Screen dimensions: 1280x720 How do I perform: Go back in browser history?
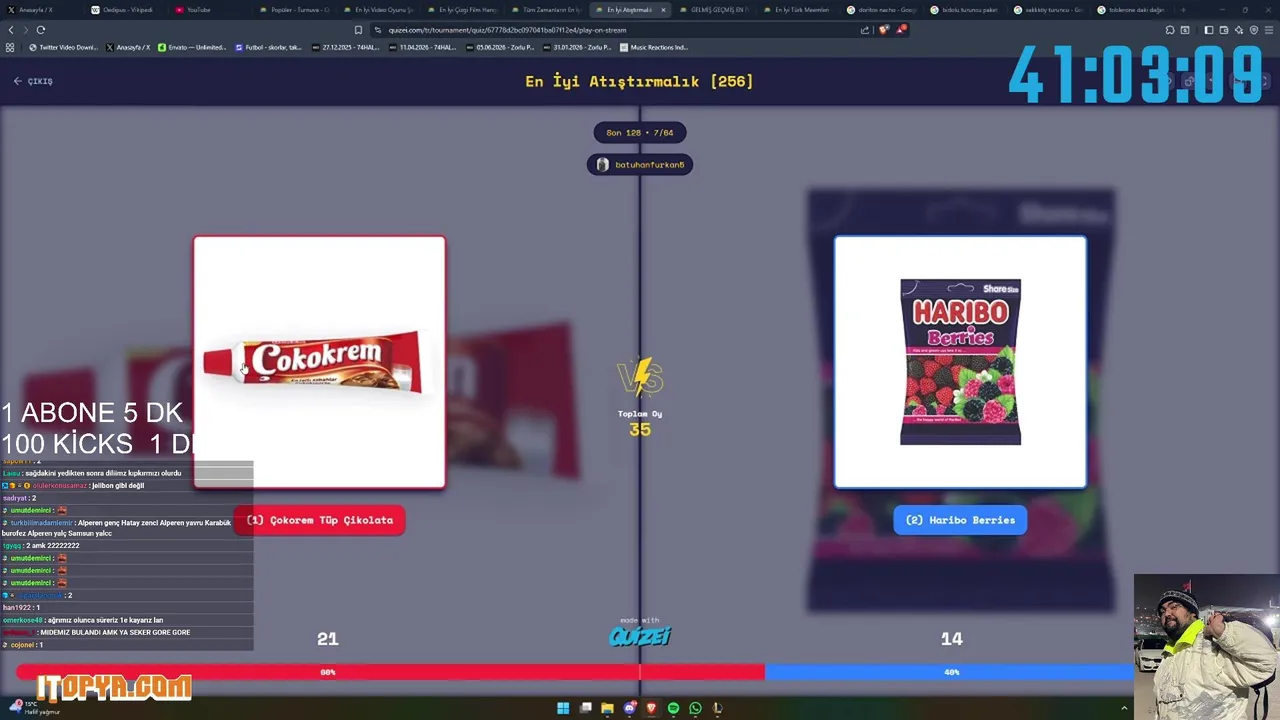pyautogui.click(x=11, y=30)
